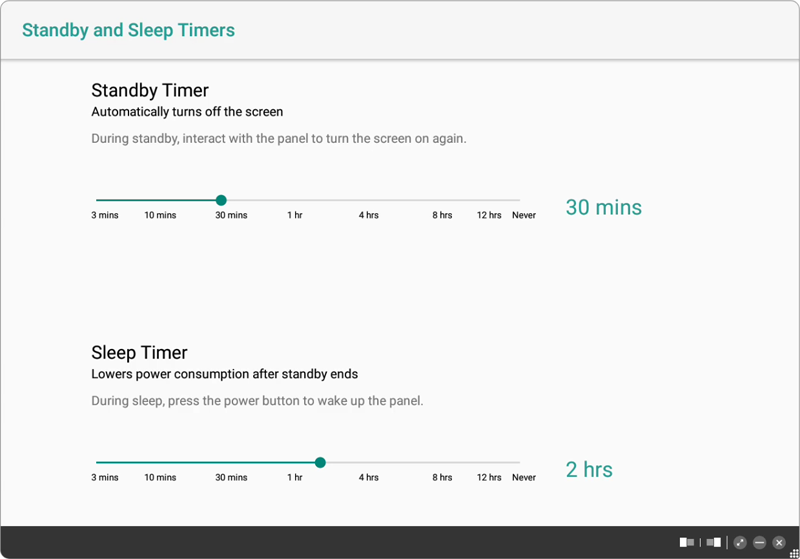
Task: Set Standby Timer slider to Never
Action: [519, 201]
